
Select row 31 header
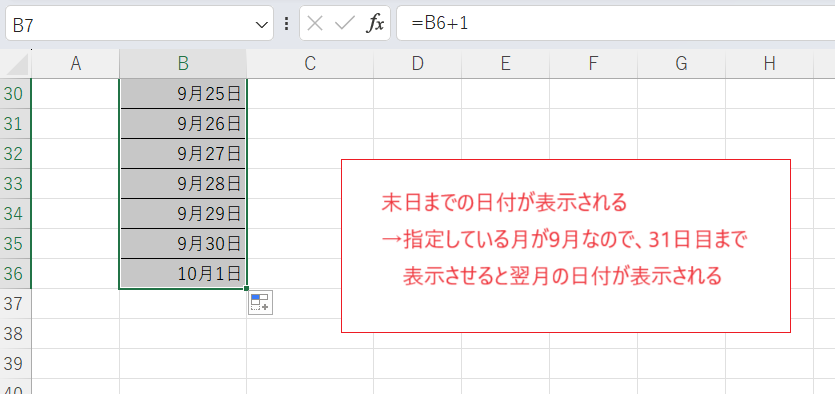pos(15,124)
